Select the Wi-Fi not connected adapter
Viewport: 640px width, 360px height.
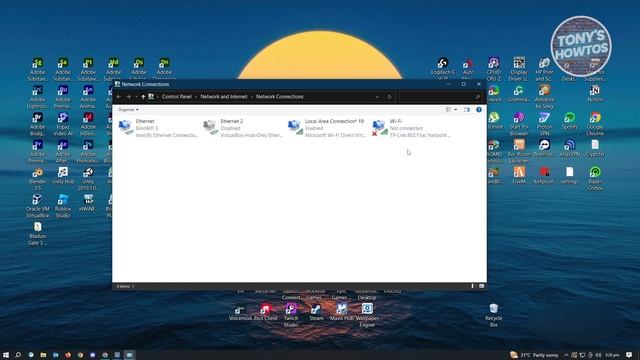click(411, 128)
